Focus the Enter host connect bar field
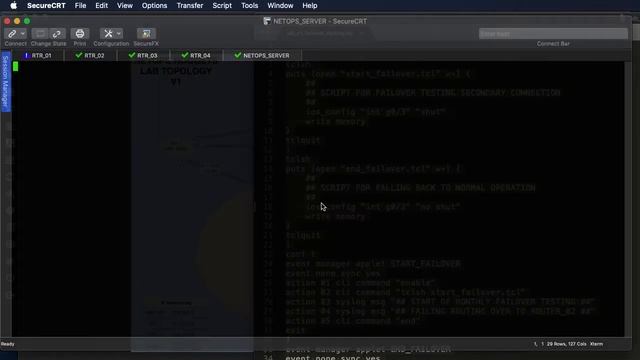 coord(553,34)
